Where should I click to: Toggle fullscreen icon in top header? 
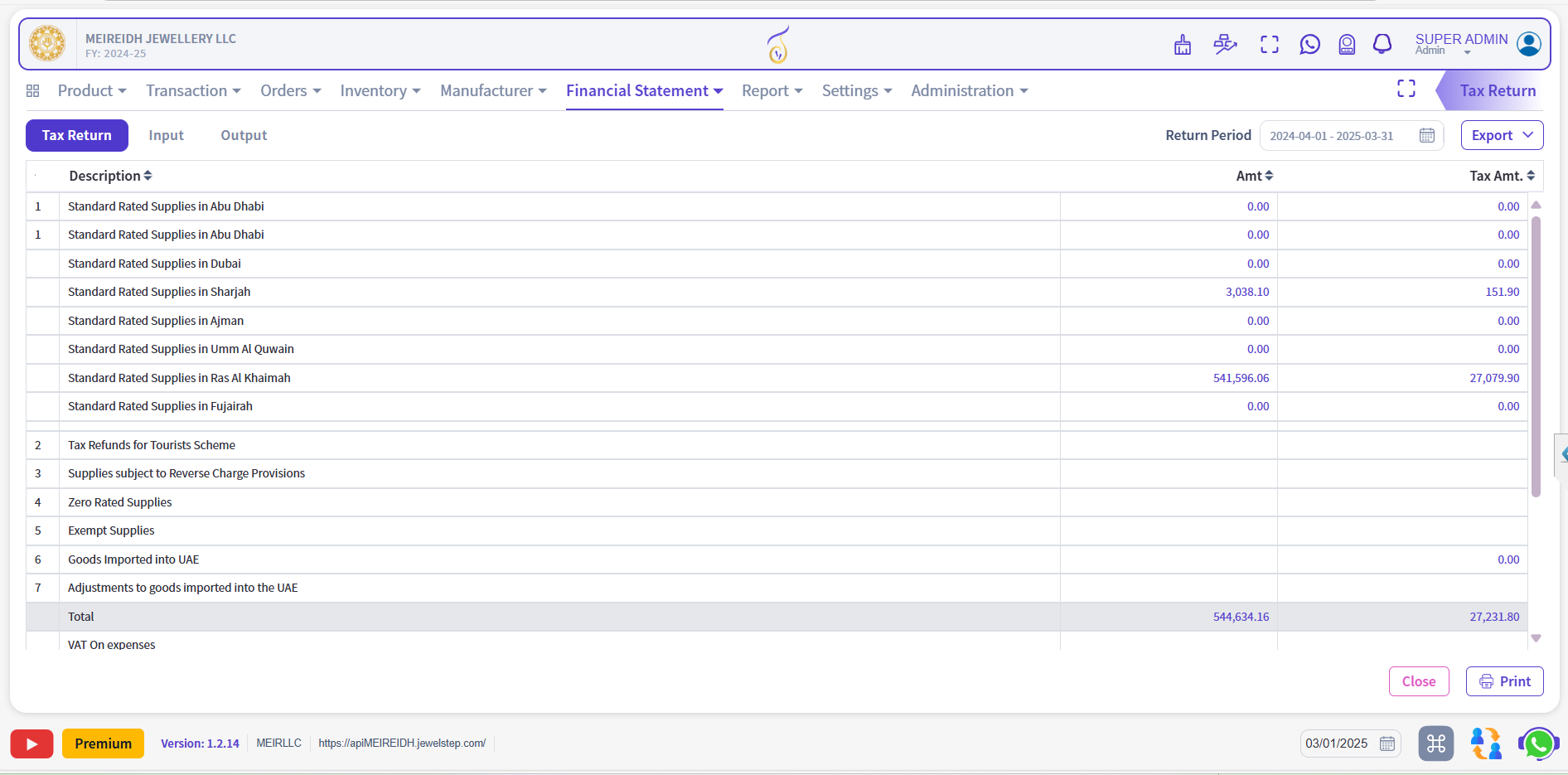1270,45
